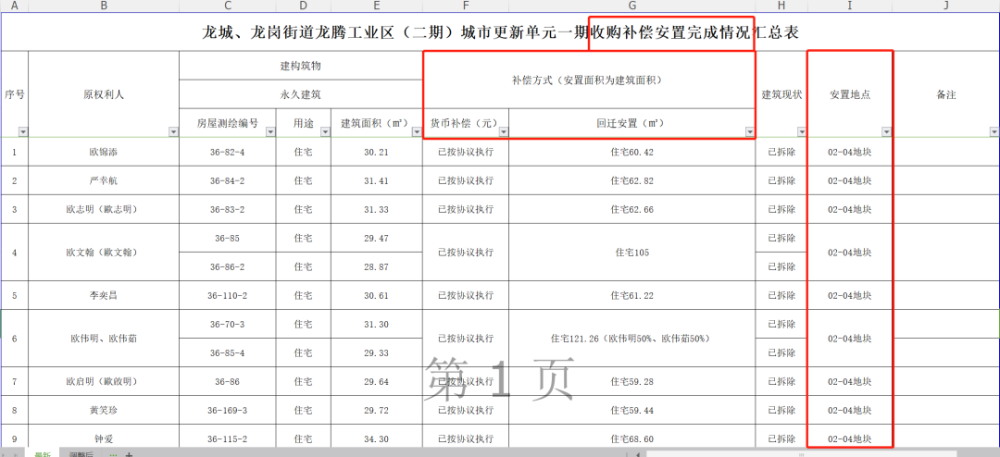Select the 备注 header cell
Screen dimensions: 1000x457
tap(946, 94)
